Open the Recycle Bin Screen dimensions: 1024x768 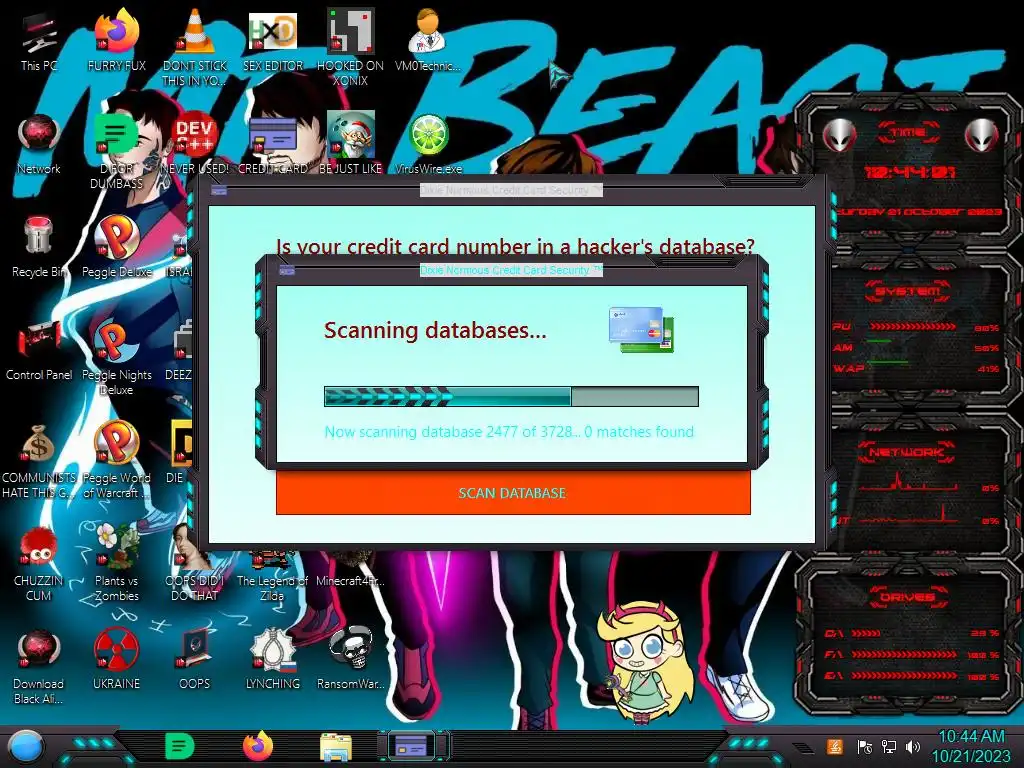click(39, 247)
